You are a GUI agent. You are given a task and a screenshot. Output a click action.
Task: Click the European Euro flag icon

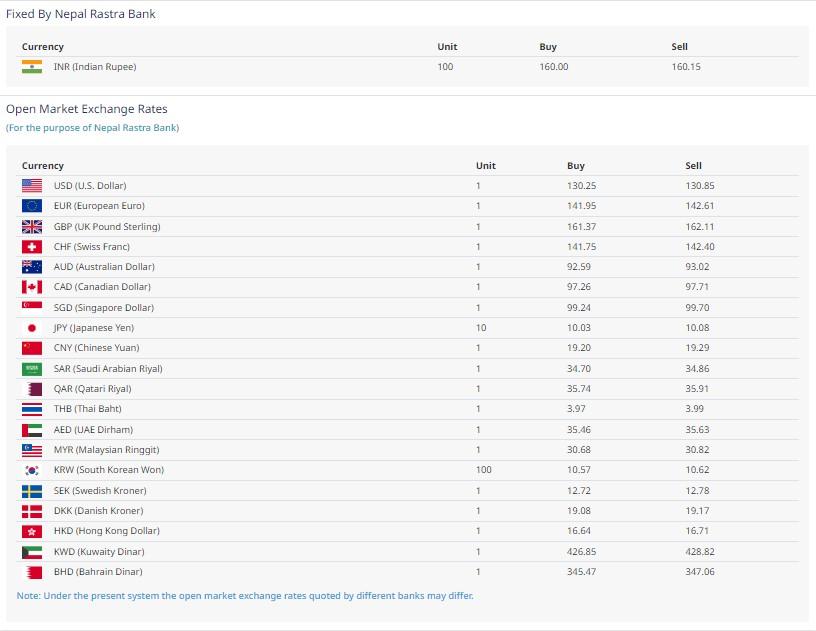click(x=32, y=206)
